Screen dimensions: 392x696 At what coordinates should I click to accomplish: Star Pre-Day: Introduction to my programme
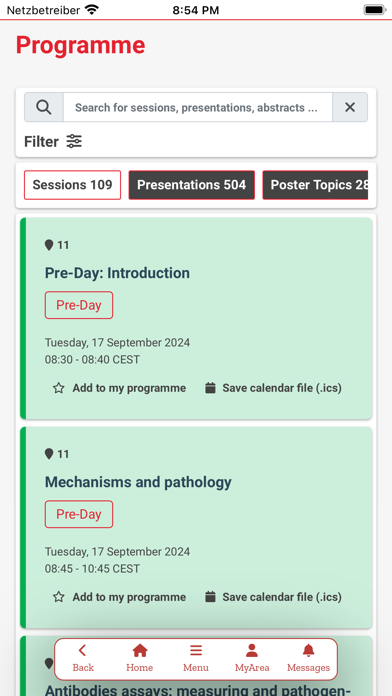click(x=119, y=388)
